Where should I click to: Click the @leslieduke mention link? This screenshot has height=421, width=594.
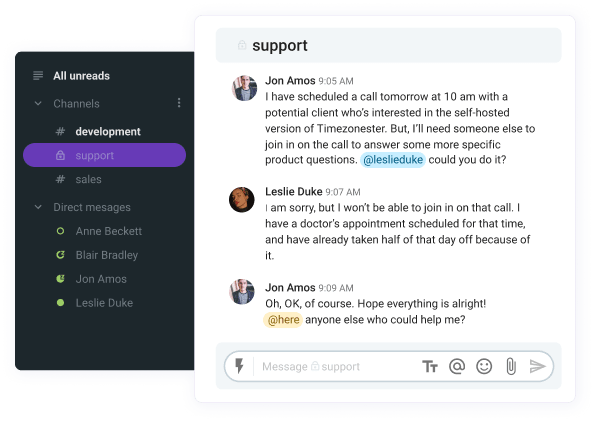click(393, 160)
